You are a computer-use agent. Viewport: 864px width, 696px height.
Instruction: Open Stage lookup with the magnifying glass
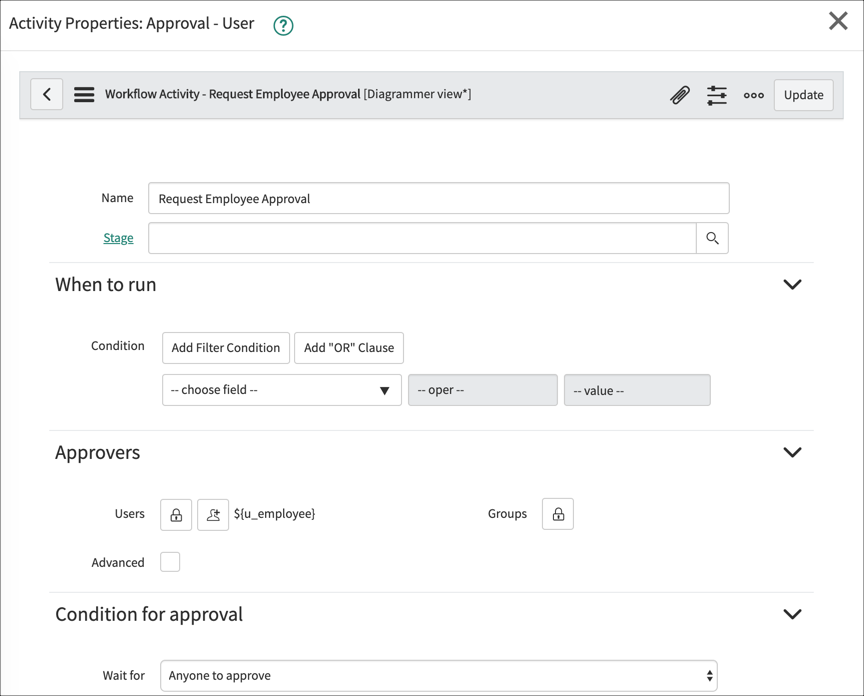tap(712, 238)
